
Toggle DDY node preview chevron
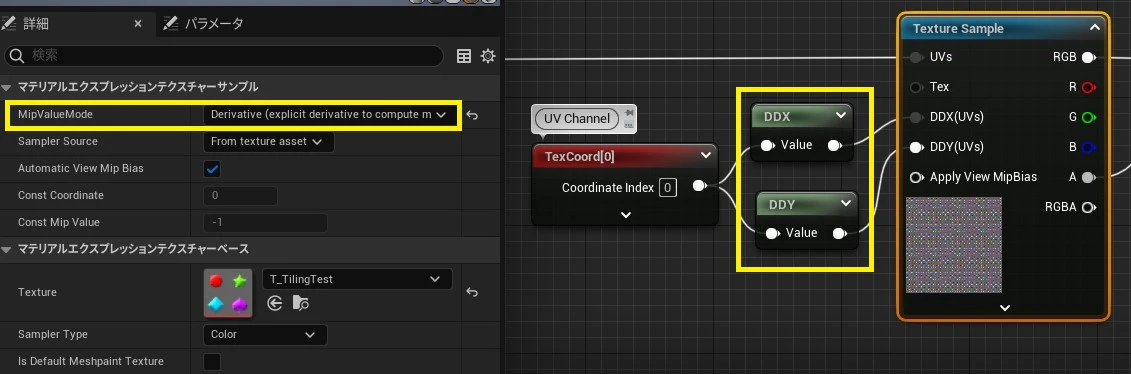click(845, 204)
